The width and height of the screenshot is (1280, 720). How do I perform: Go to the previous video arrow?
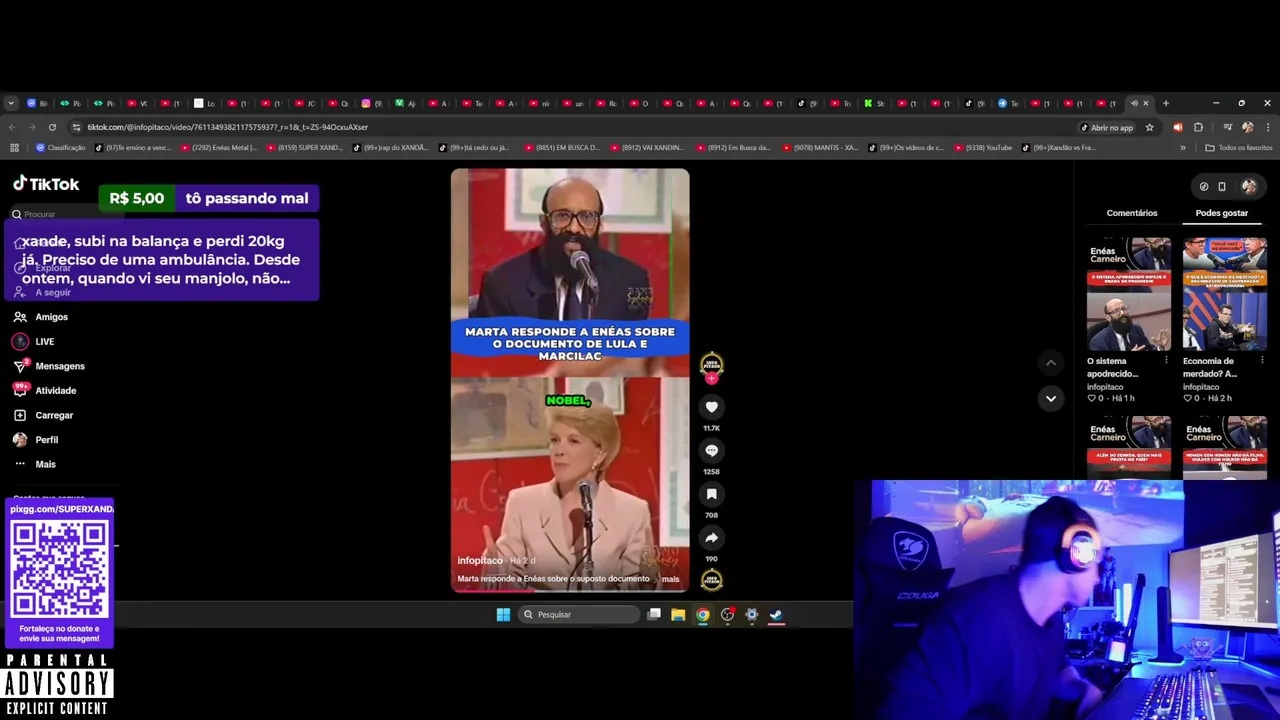1050,363
